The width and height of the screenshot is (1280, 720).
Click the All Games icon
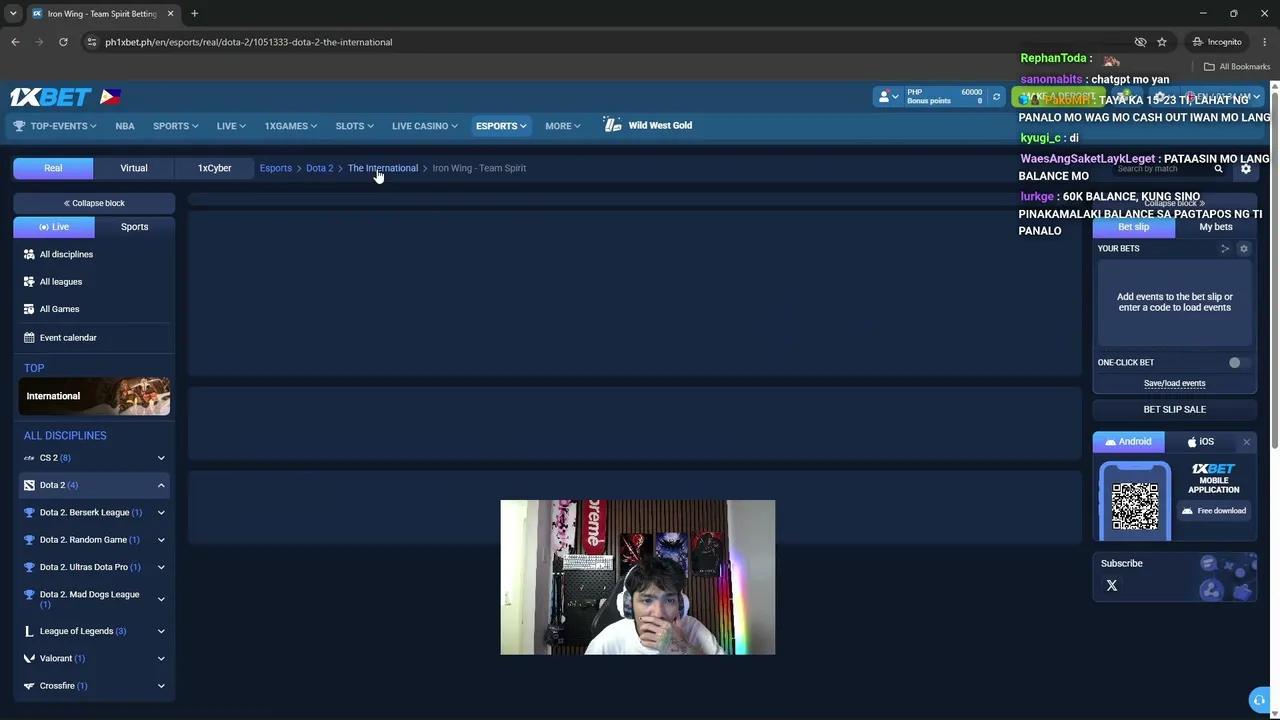point(29,309)
